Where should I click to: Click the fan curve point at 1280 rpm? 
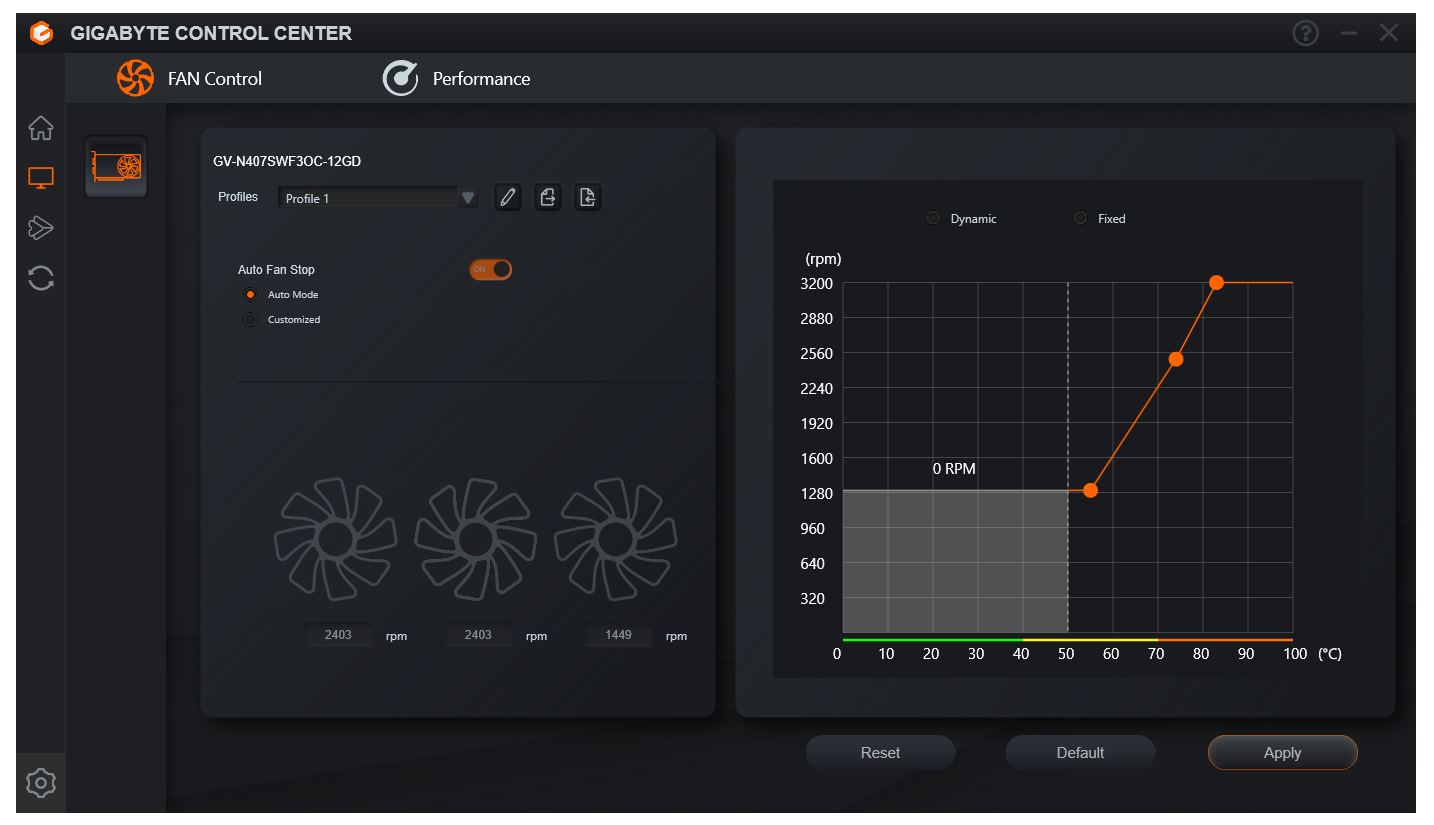tap(1090, 490)
